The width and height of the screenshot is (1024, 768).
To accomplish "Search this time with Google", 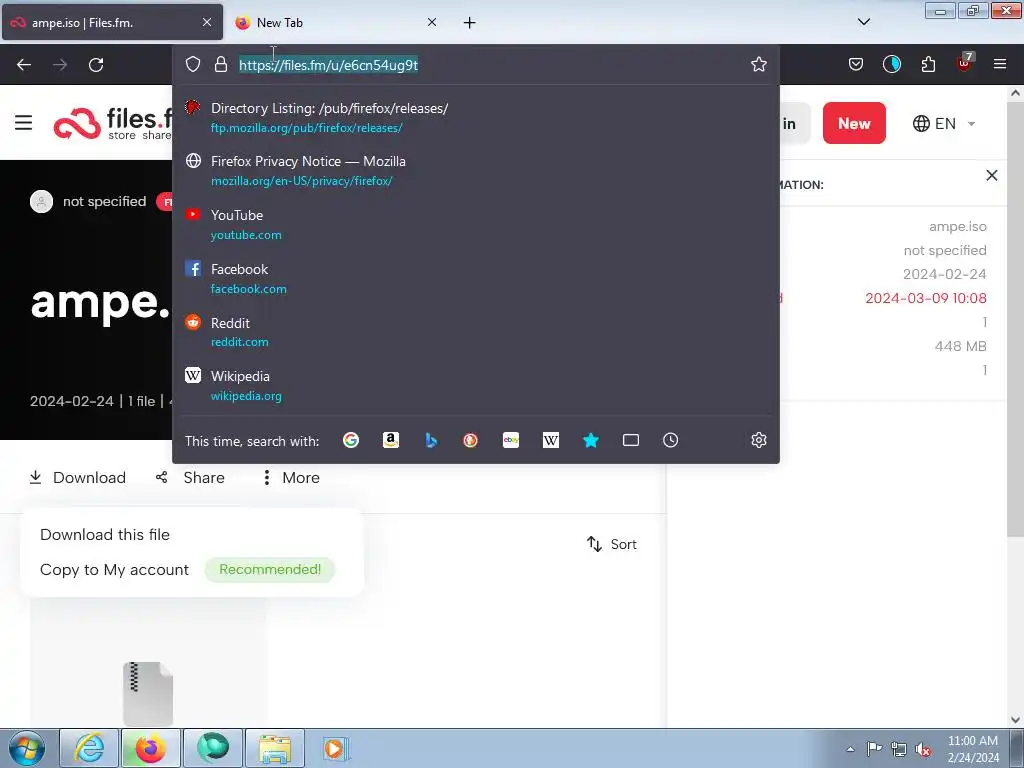I will click(x=351, y=440).
